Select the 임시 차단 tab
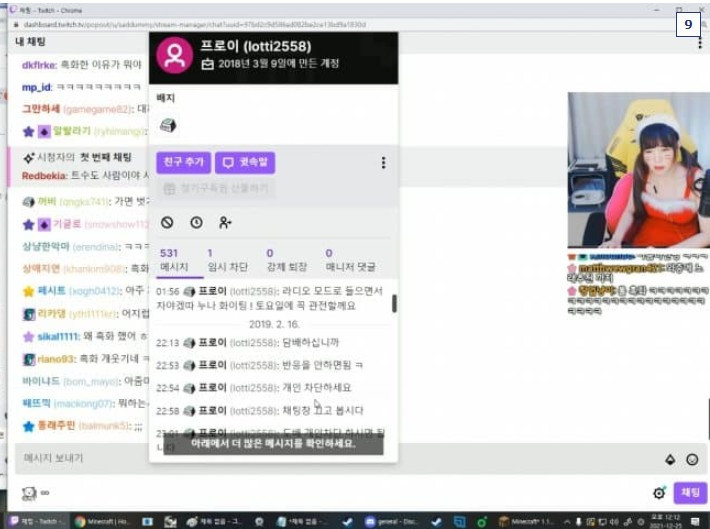Screen dimensions: 710x529 coord(227,260)
